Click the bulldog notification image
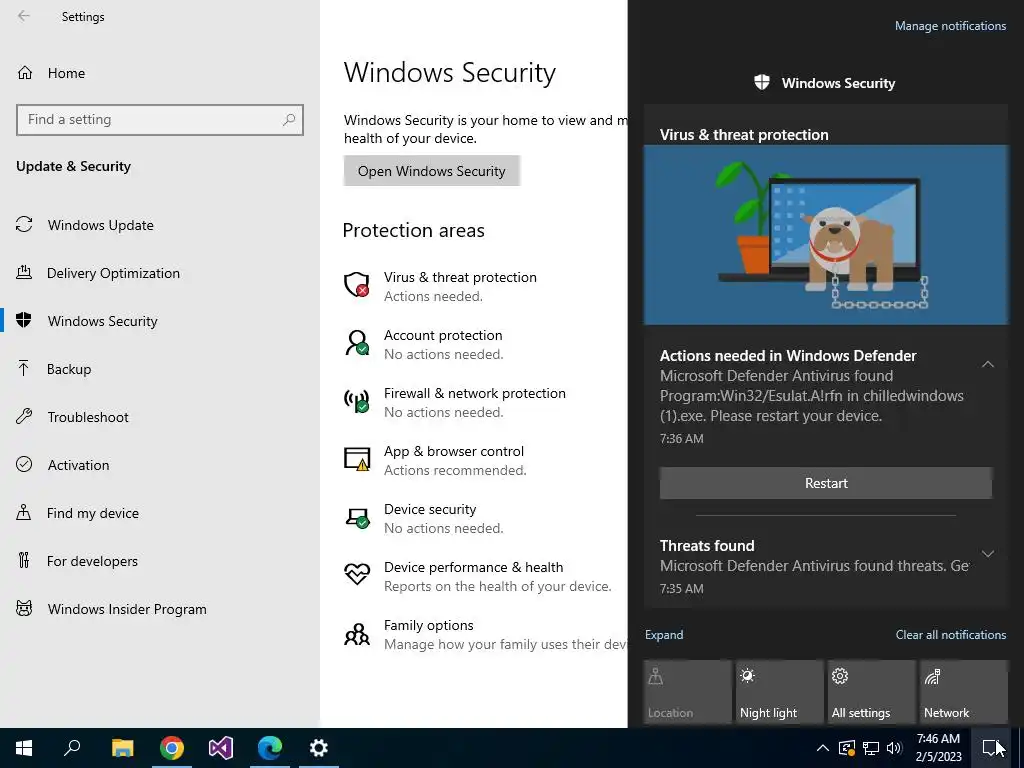 pyautogui.click(x=825, y=234)
